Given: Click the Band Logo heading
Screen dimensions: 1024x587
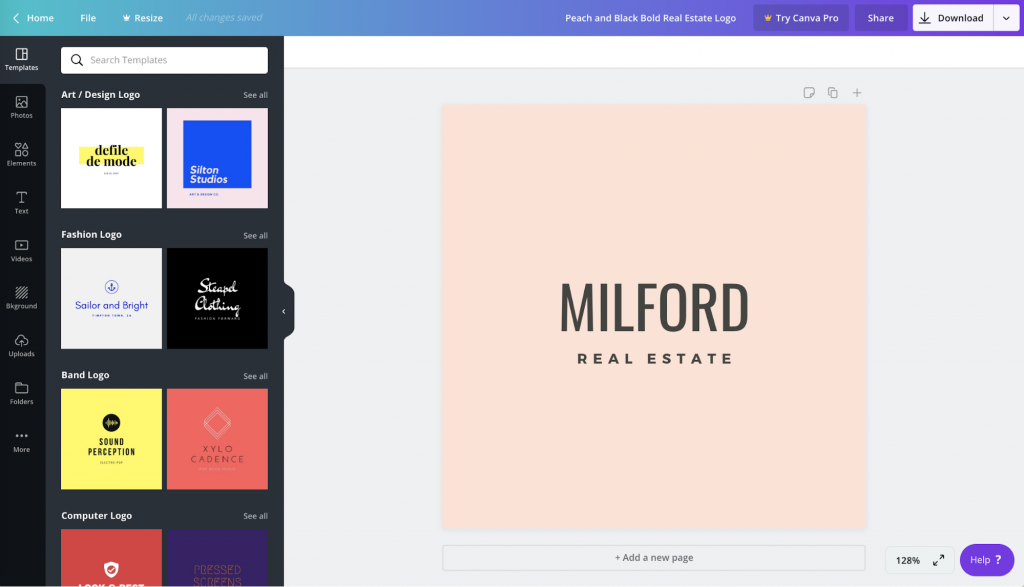Looking at the screenshot, I should (x=86, y=375).
